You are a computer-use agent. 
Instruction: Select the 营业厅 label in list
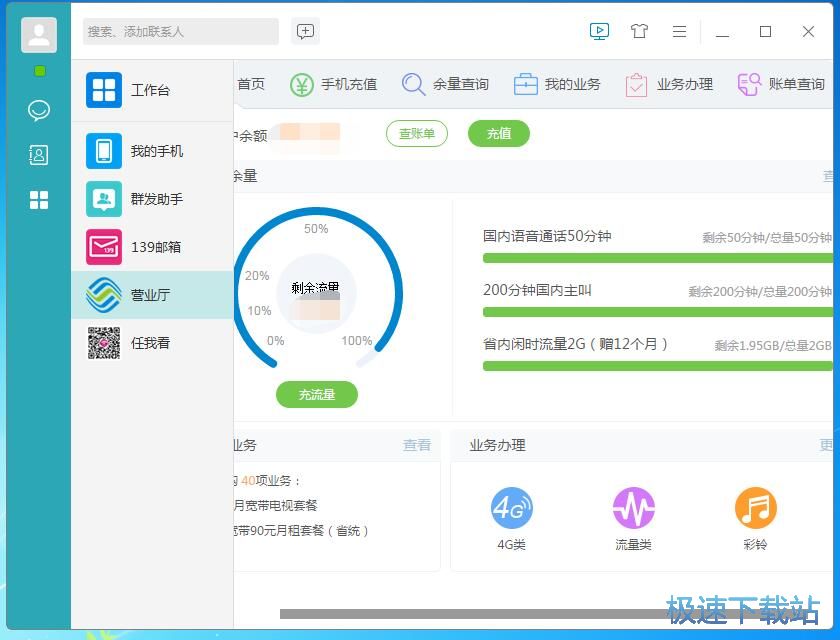pyautogui.click(x=151, y=295)
